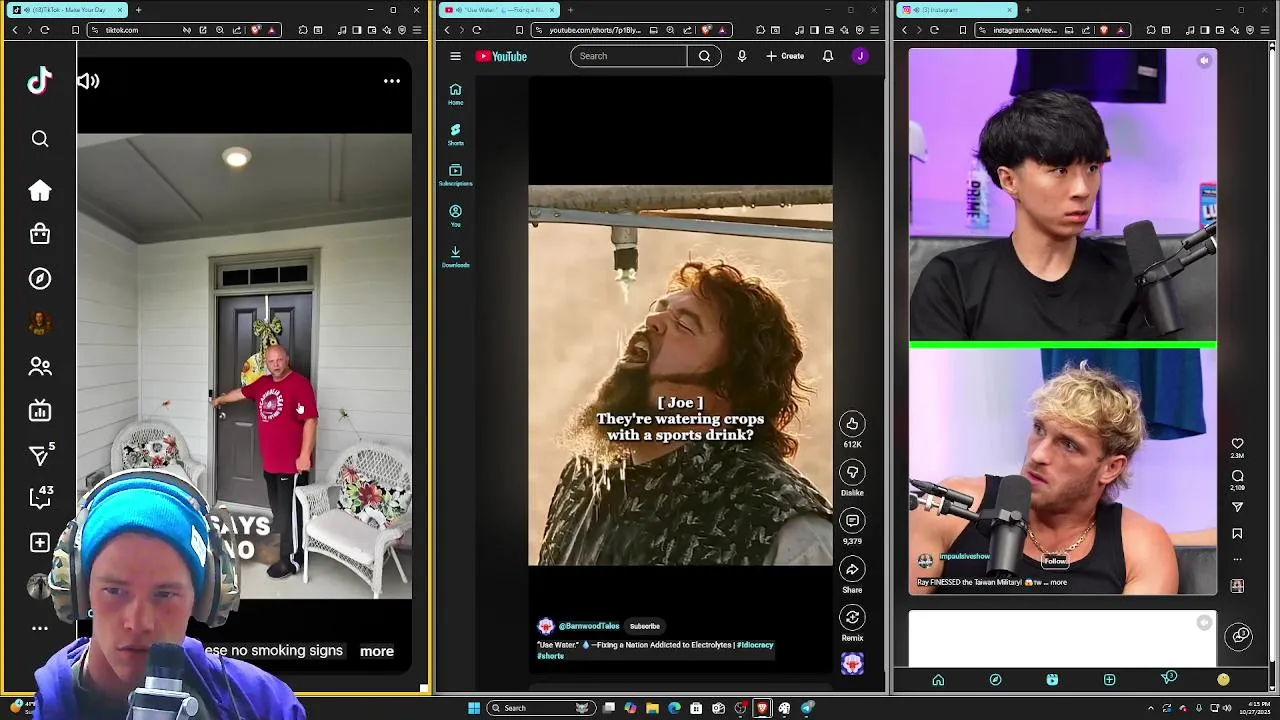Open TikTok Explore compass icon
The image size is (1280, 720).
point(40,279)
